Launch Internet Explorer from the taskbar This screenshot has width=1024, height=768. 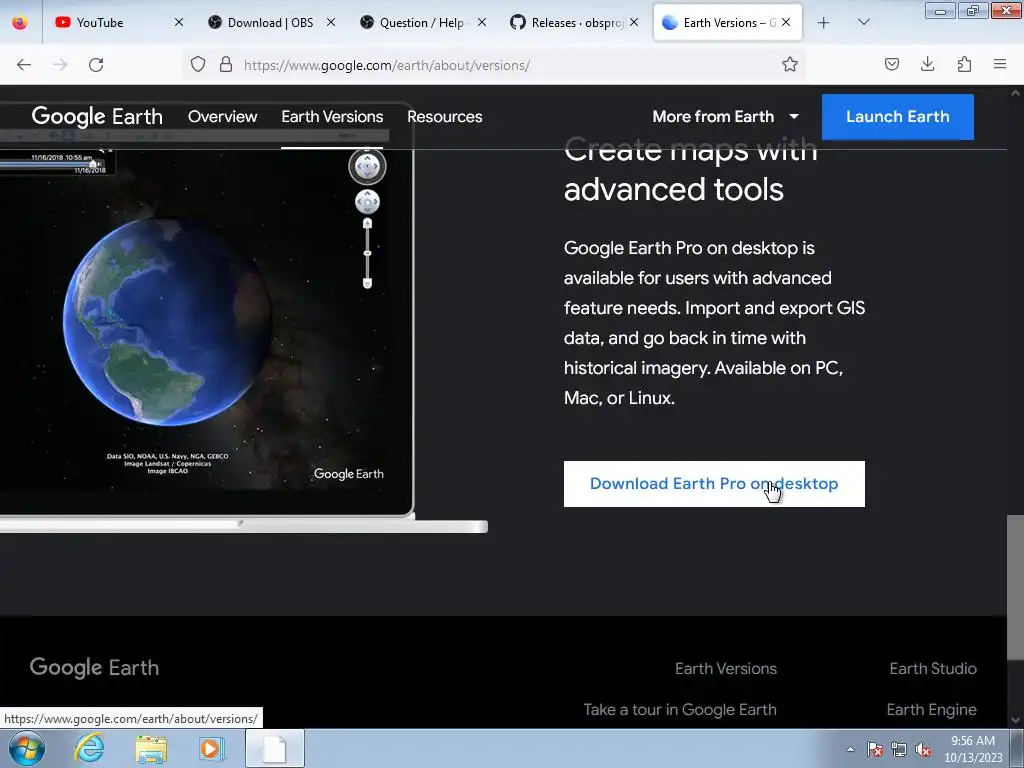point(89,748)
